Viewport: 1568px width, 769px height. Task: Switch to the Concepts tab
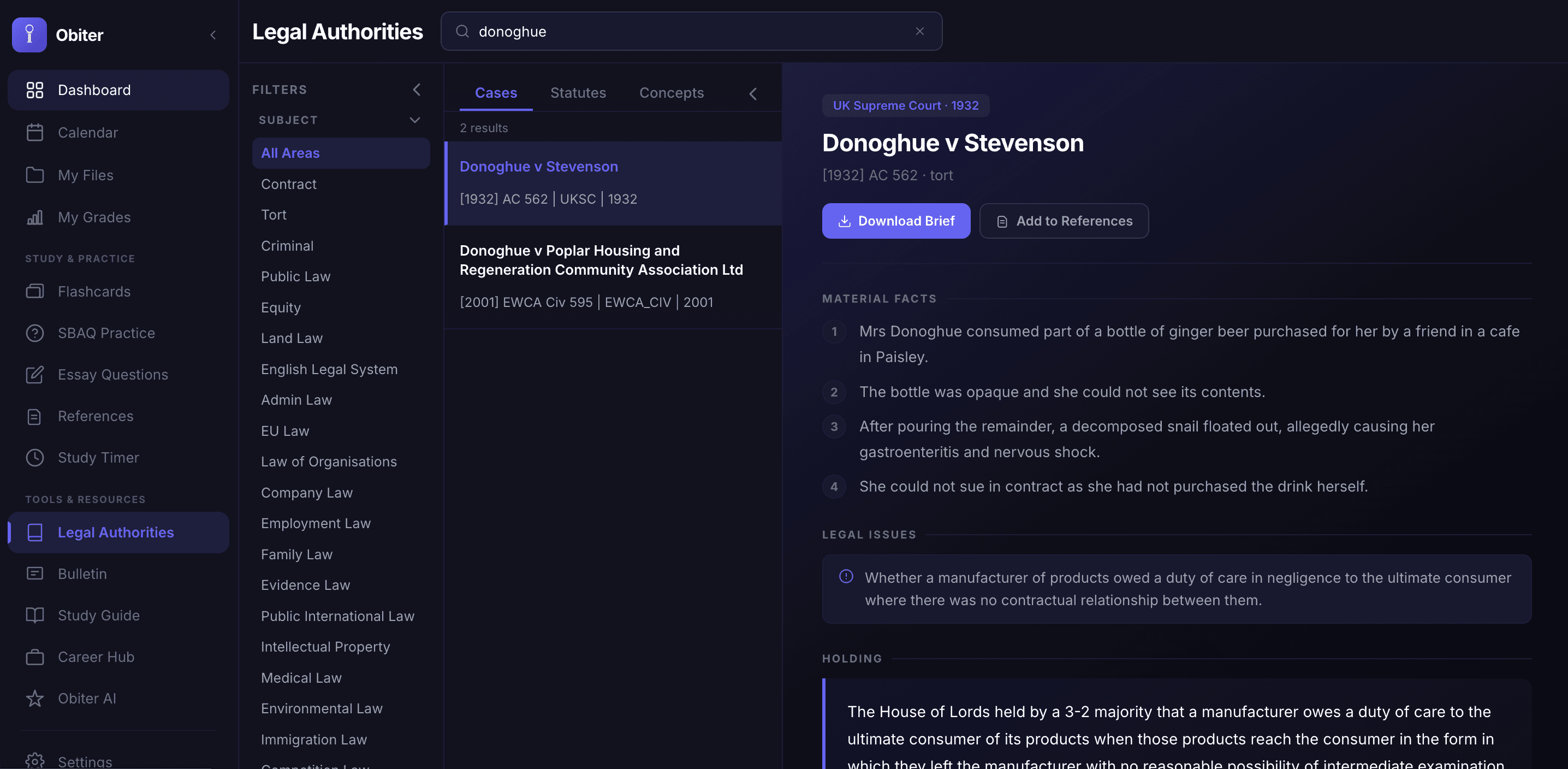[x=672, y=92]
